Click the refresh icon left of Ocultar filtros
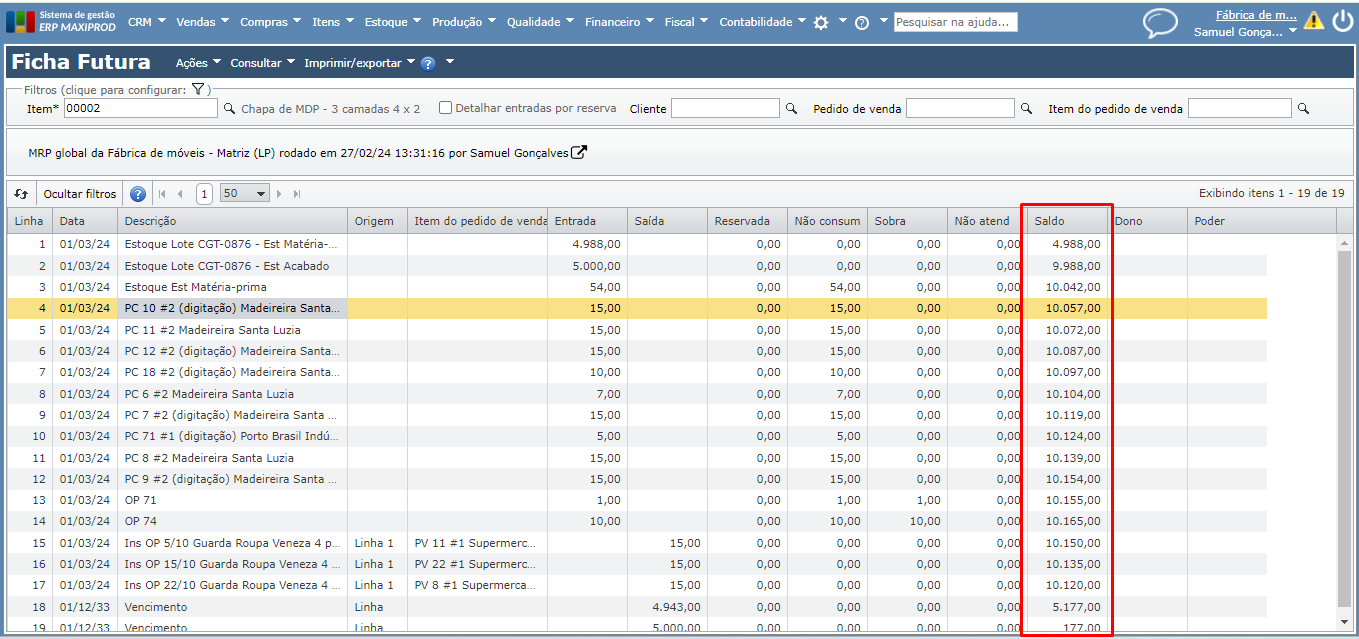 coord(21,194)
